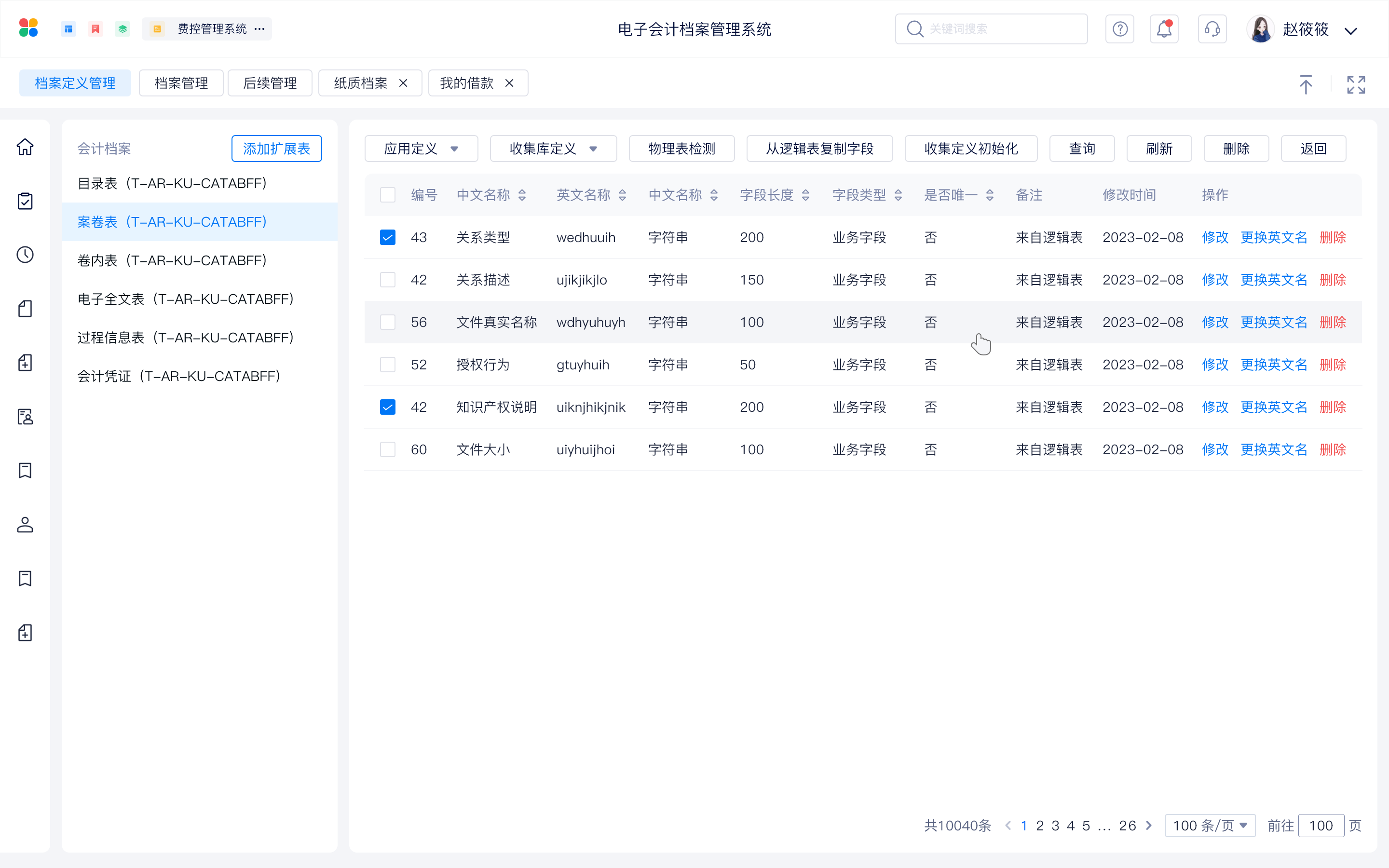Sort by the first 中文名称 column
This screenshot has width=1389, height=868.
(522, 196)
